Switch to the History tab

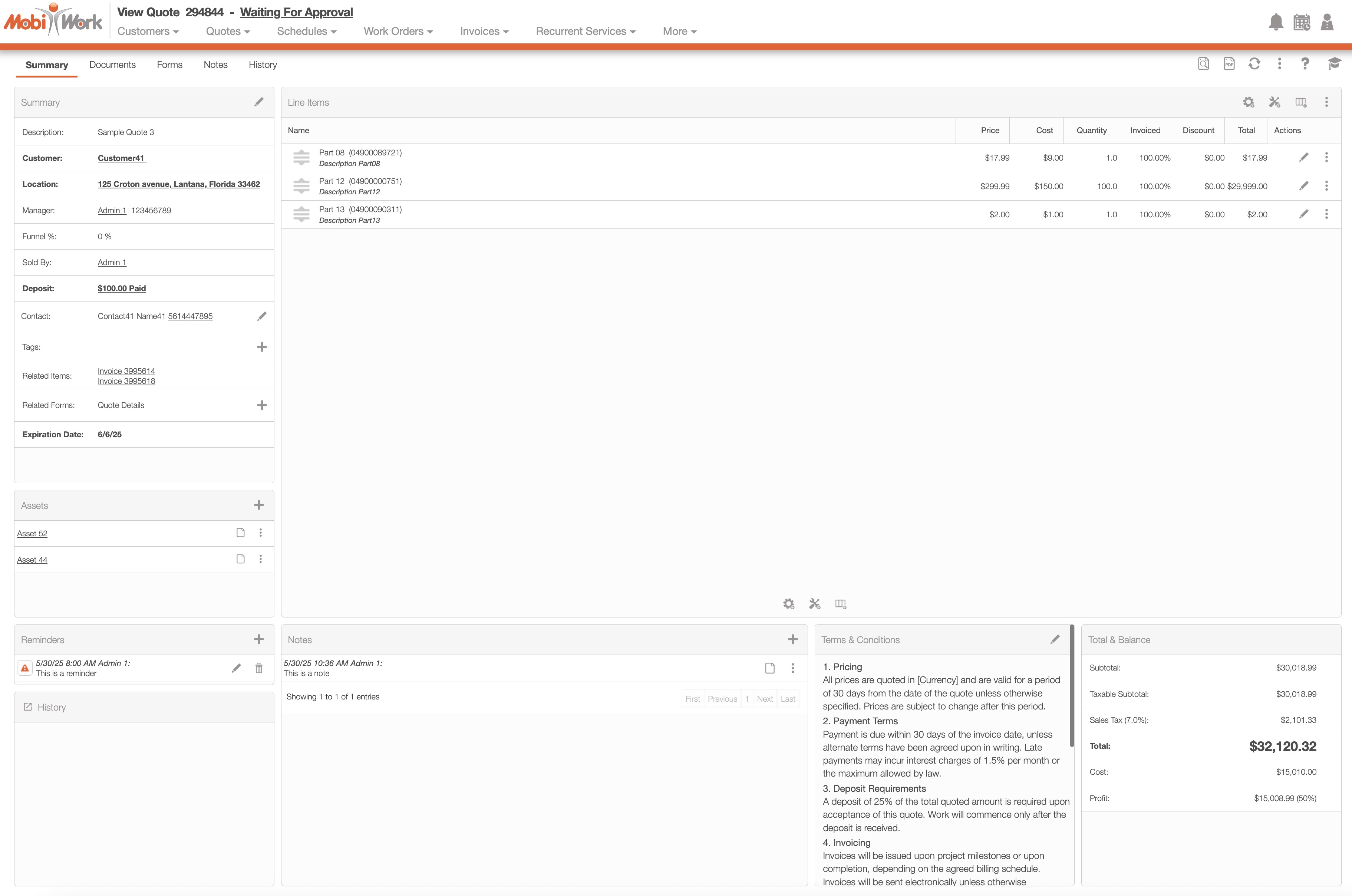263,65
